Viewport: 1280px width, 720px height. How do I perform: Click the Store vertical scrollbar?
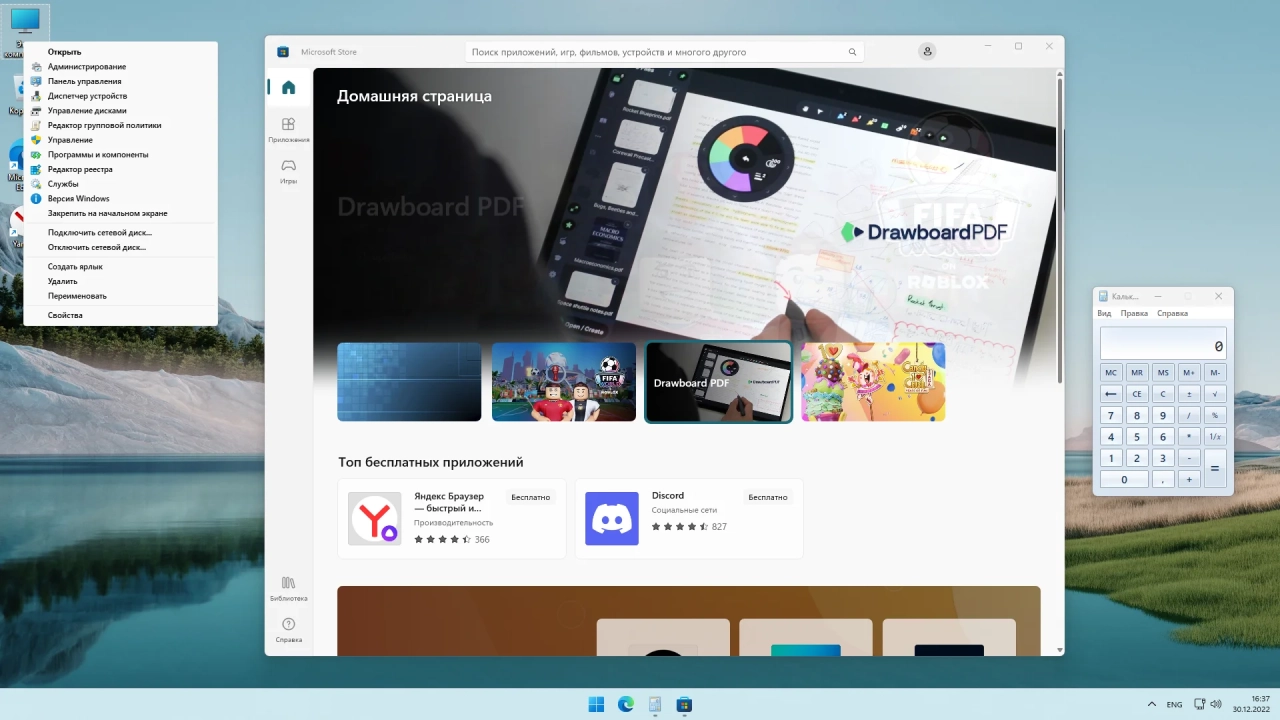[x=1059, y=230]
